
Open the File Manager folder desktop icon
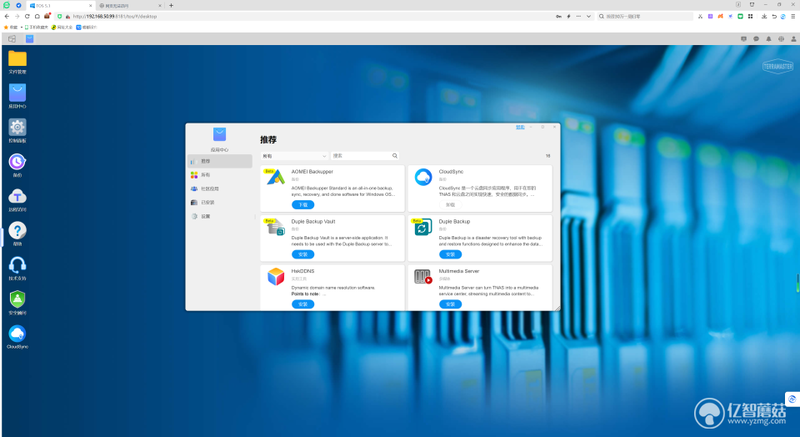pos(17,59)
